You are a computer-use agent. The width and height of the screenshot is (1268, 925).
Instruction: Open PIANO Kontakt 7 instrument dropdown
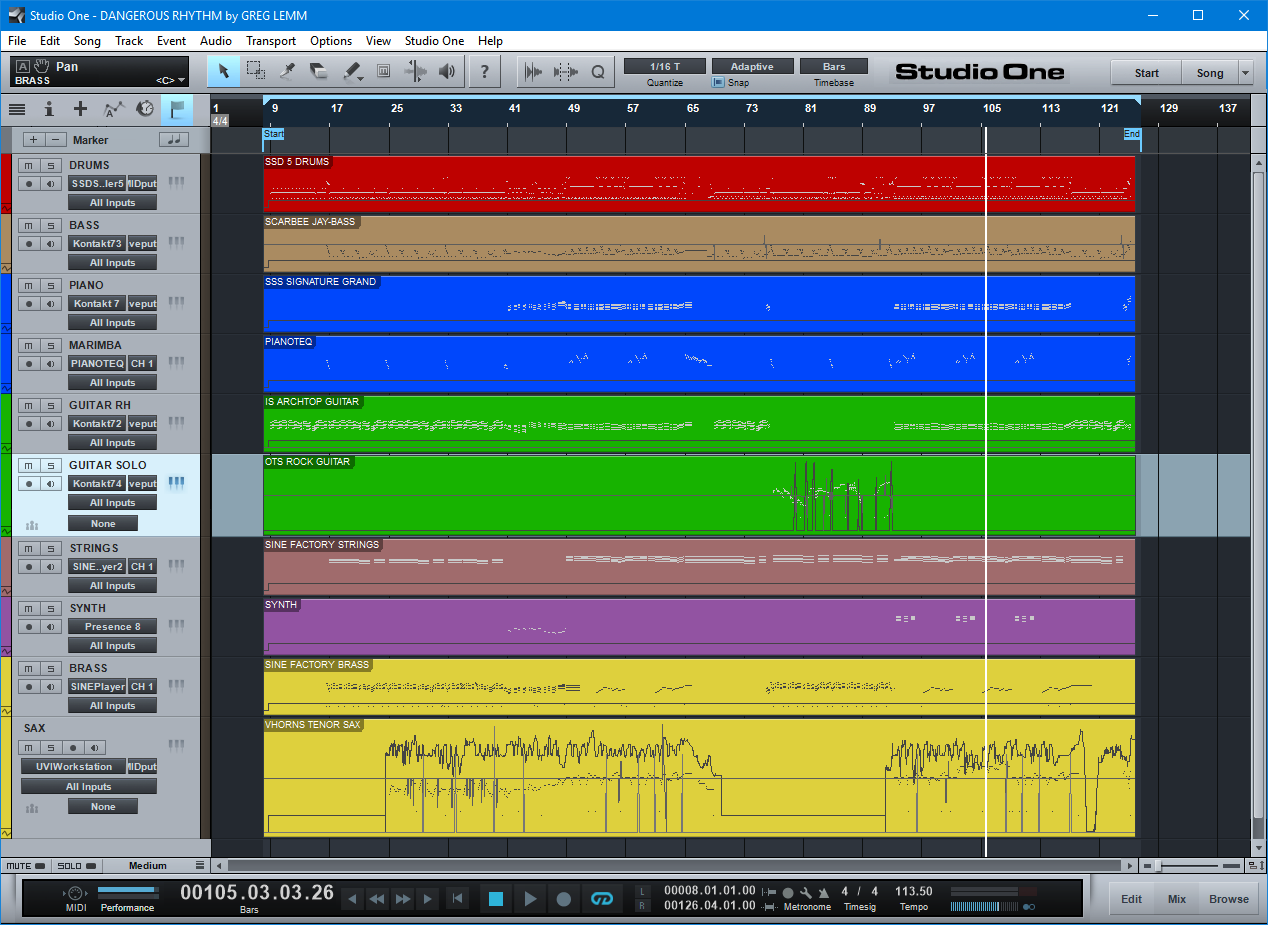click(x=97, y=303)
